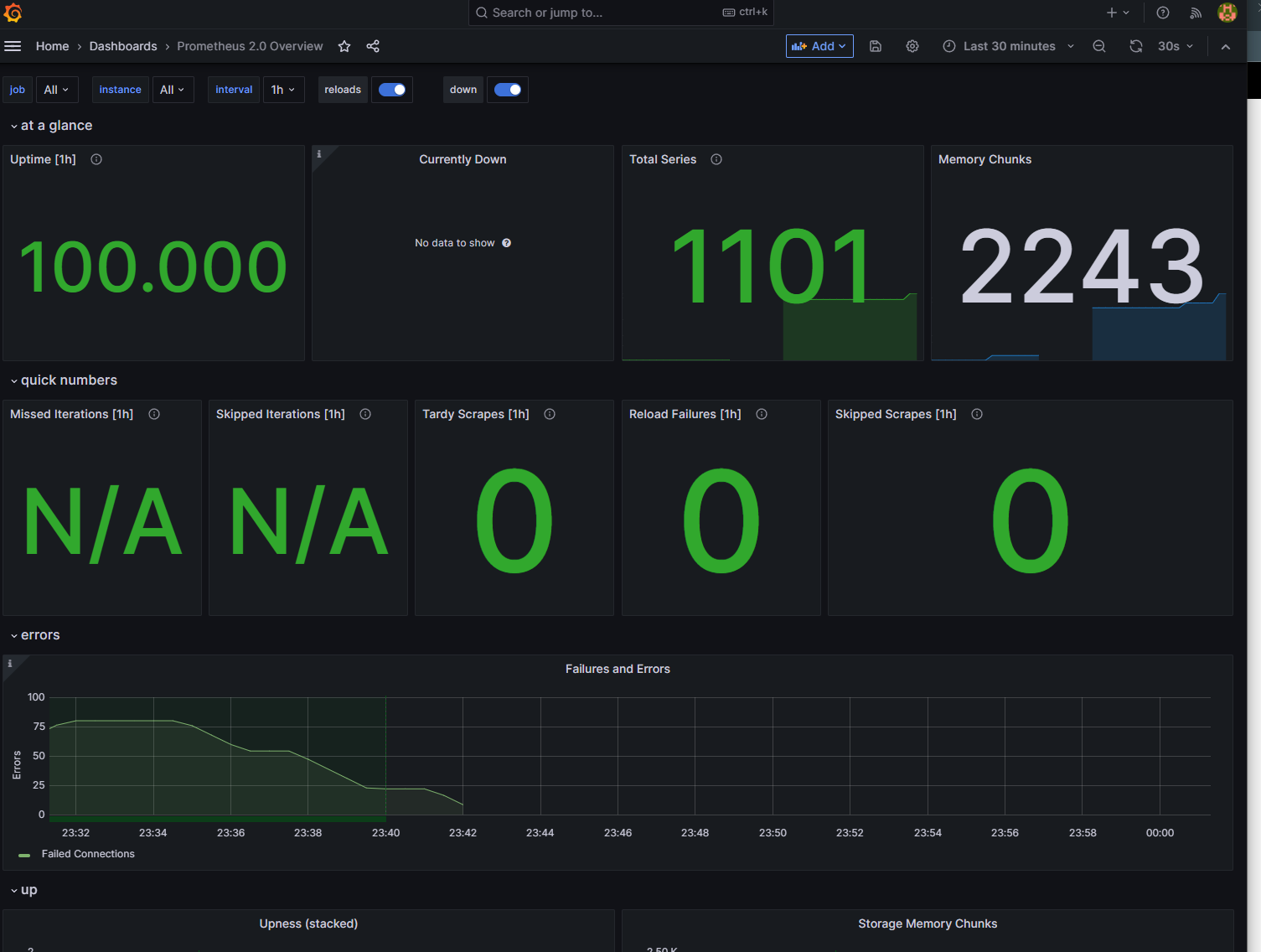1261x952 pixels.
Task: Click the 23:42 time axis label
Action: click(x=463, y=833)
